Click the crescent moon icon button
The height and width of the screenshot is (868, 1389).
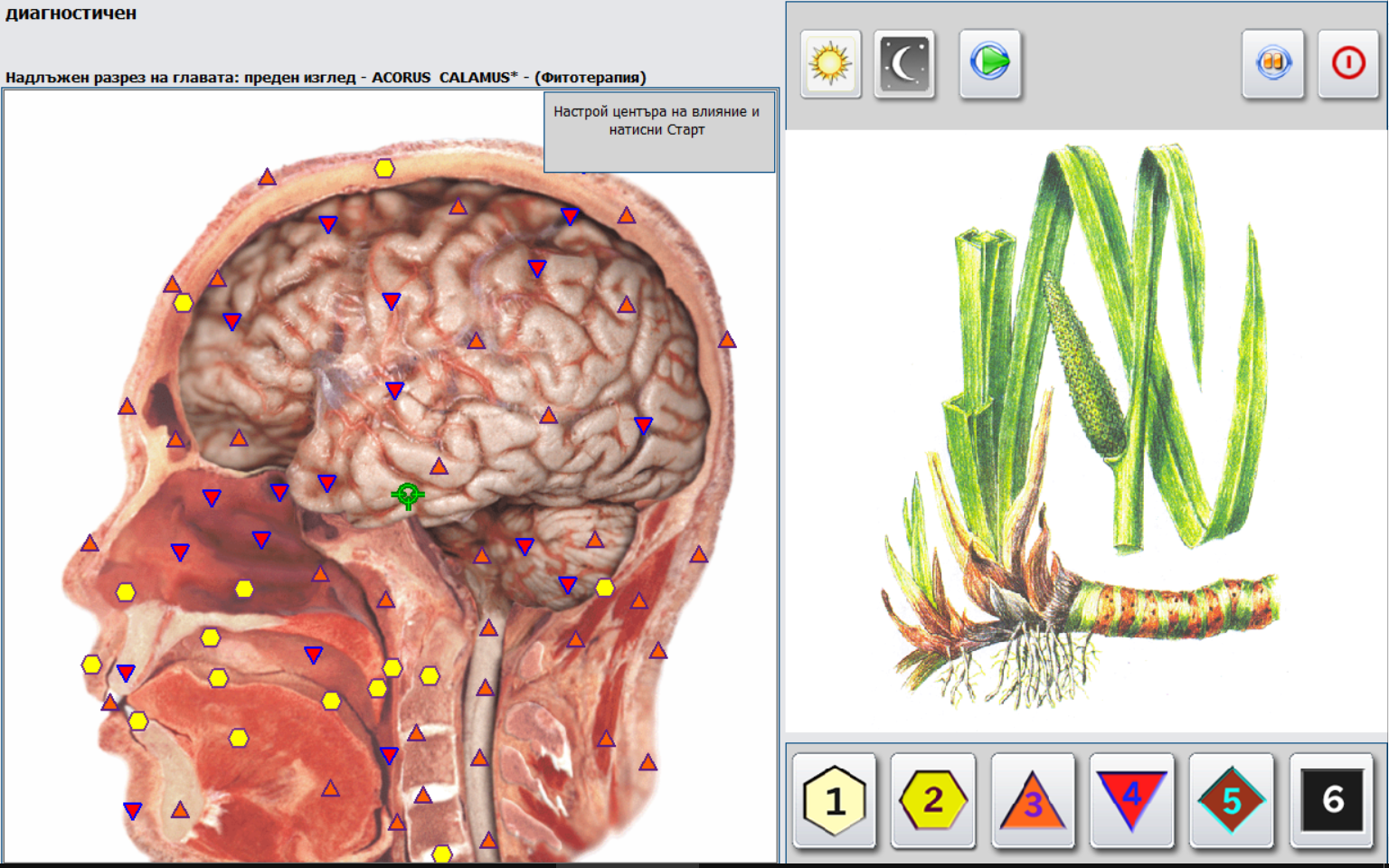(x=904, y=63)
